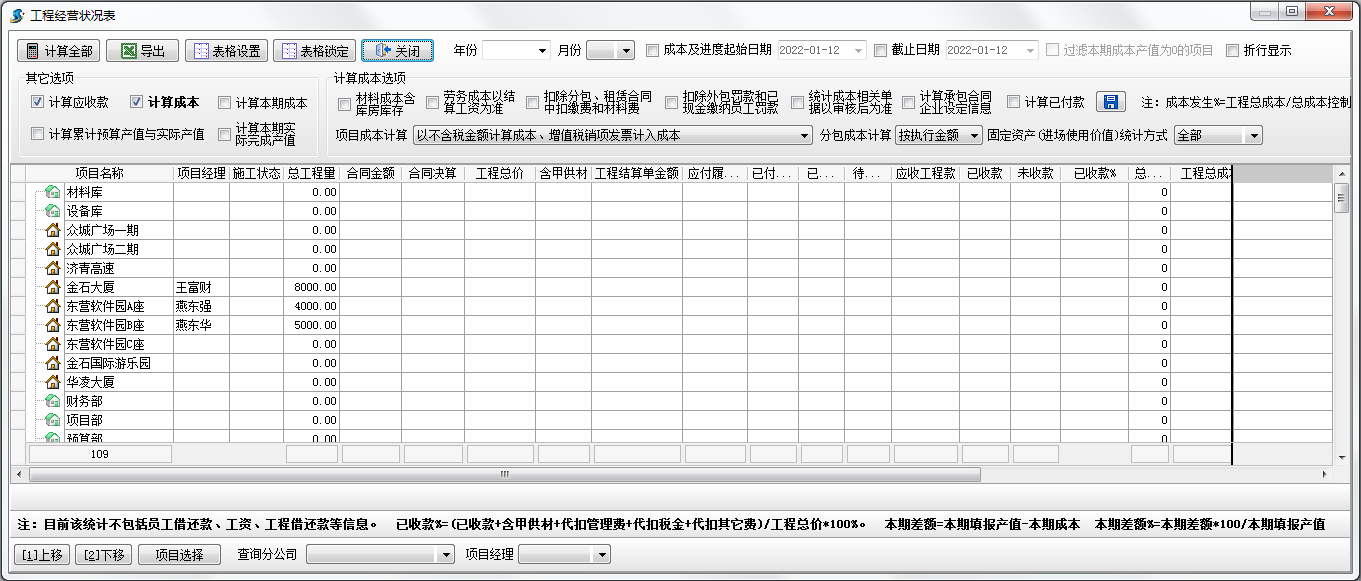
Task: Click the floppy disk save icon near 计算已付款
Action: point(1110,102)
